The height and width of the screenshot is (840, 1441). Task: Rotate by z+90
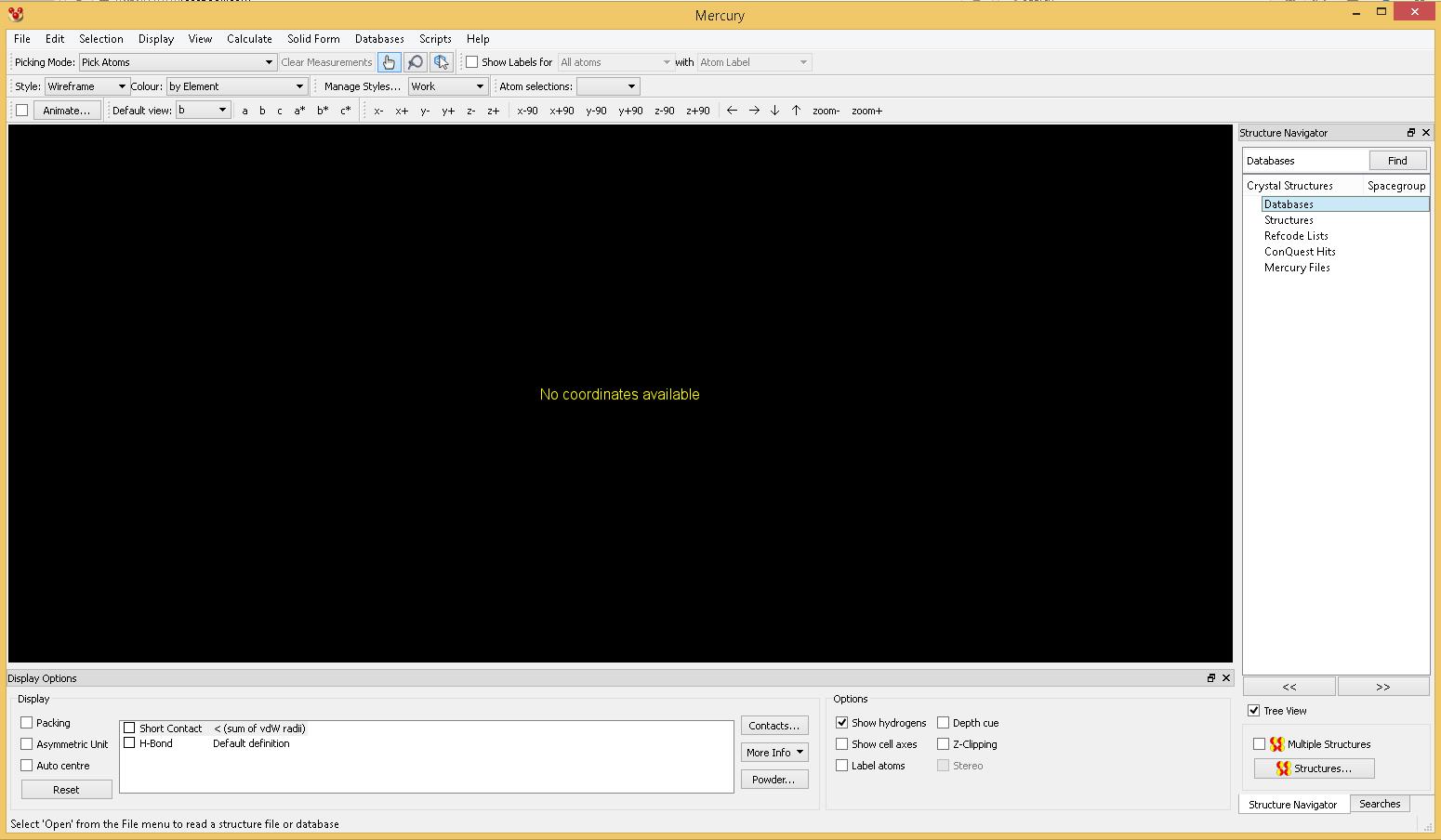point(697,111)
